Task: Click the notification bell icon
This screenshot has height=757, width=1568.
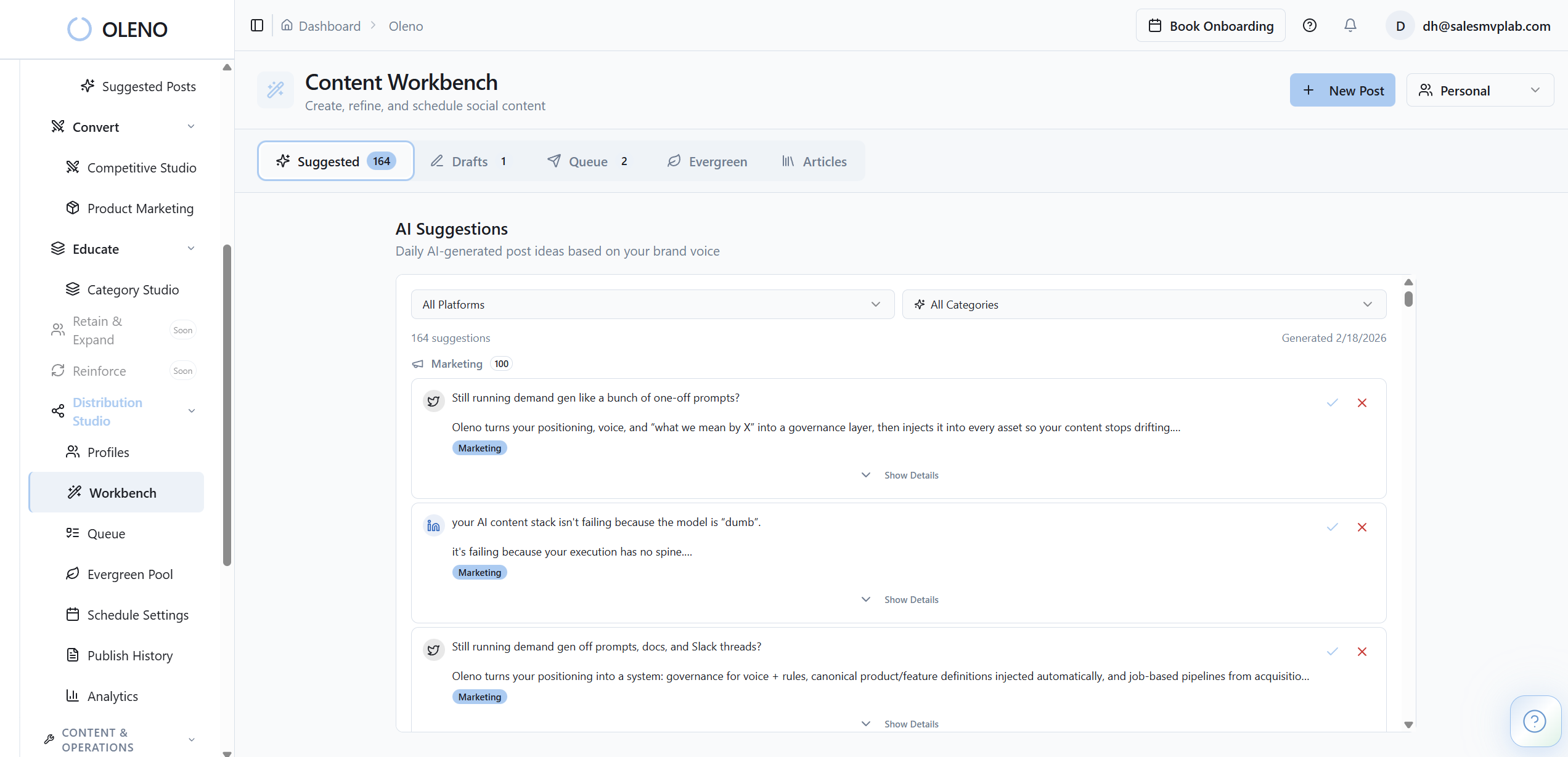Action: coord(1350,25)
